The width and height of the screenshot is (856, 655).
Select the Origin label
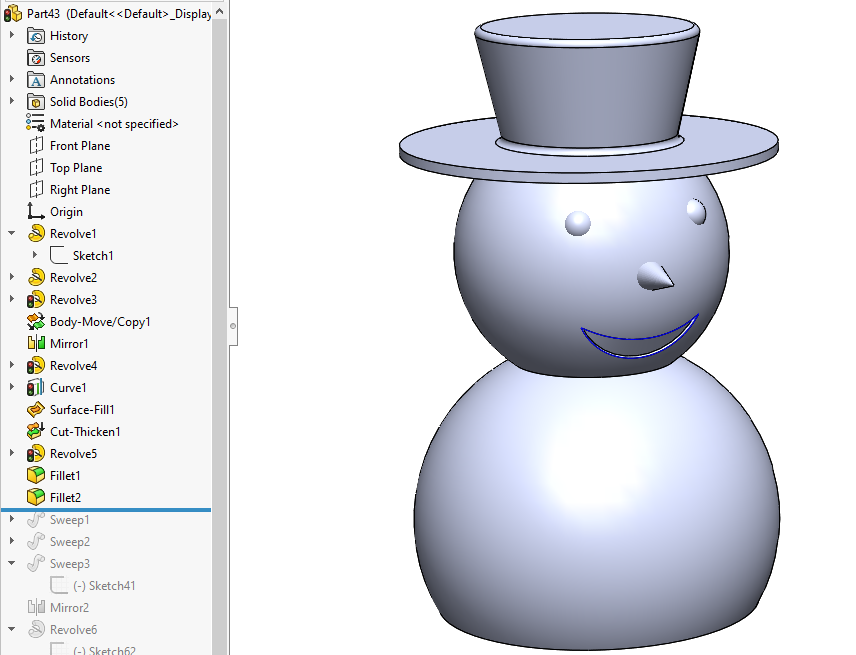tap(66, 212)
